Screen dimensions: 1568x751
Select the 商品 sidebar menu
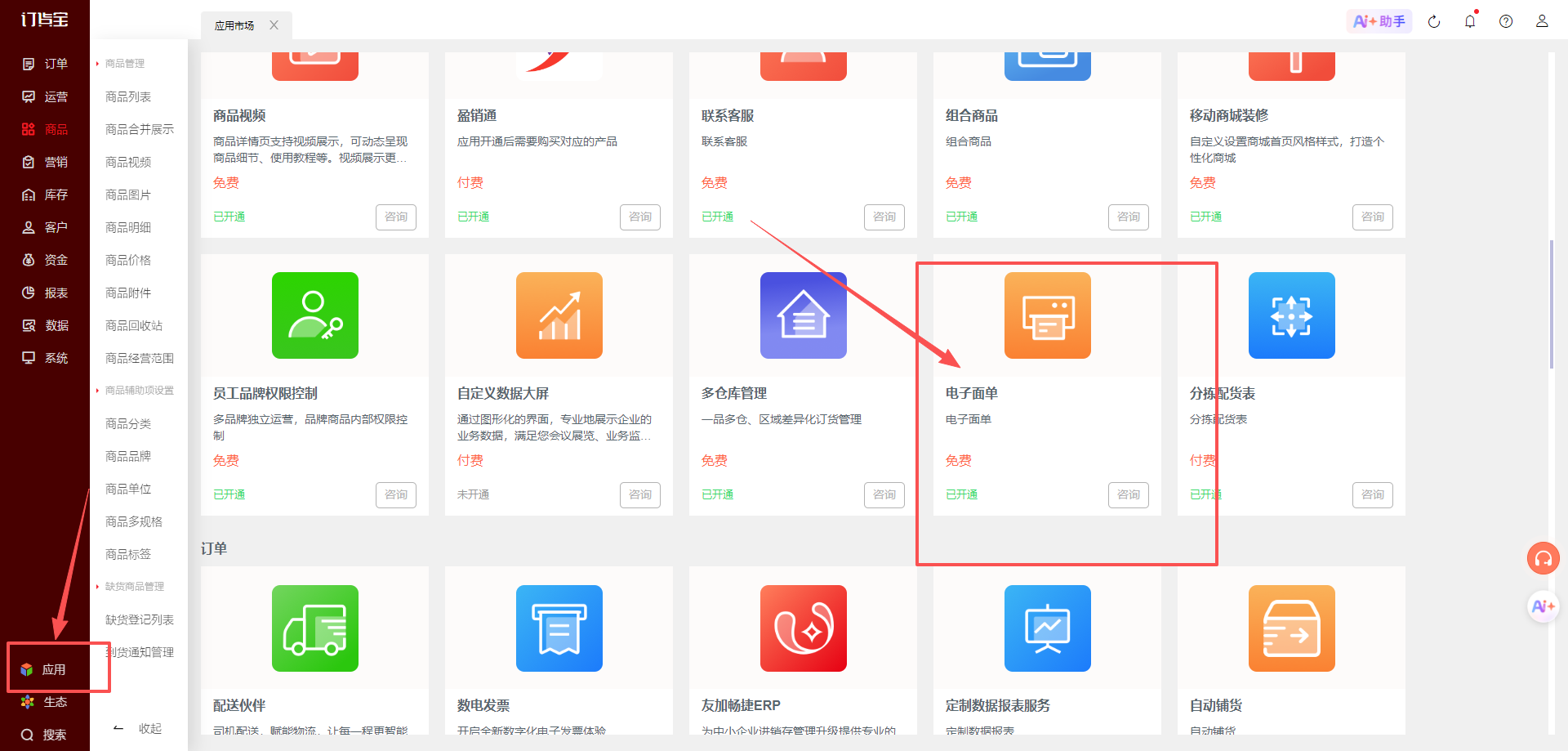45,129
